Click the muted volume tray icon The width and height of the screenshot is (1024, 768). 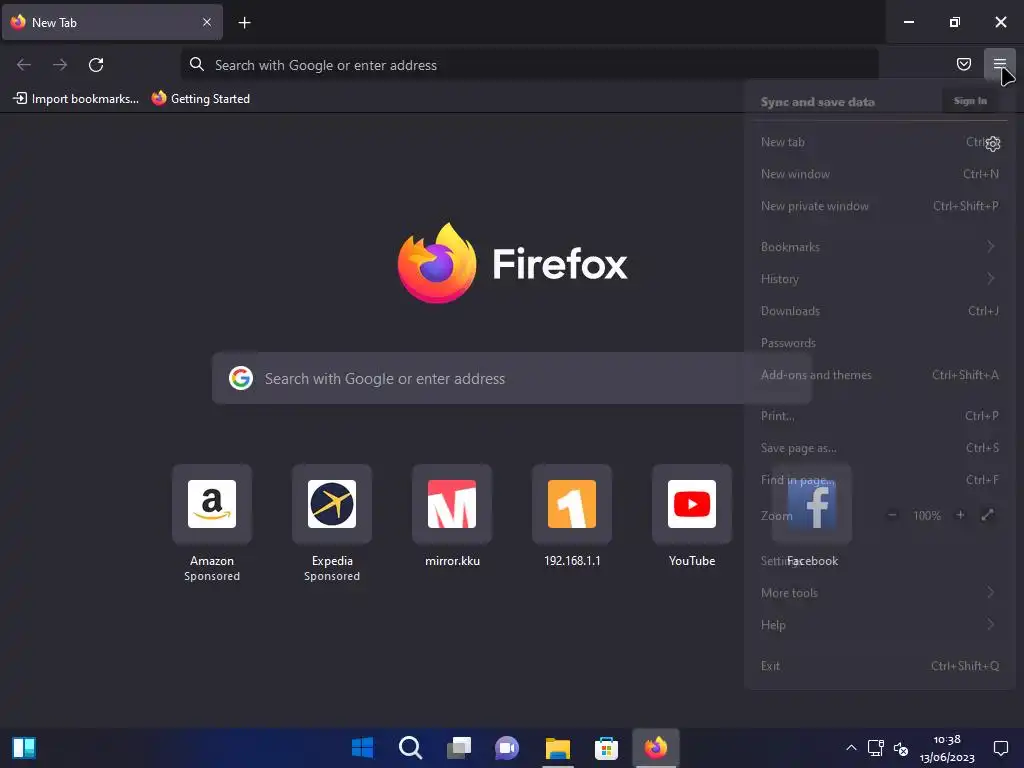click(x=901, y=748)
